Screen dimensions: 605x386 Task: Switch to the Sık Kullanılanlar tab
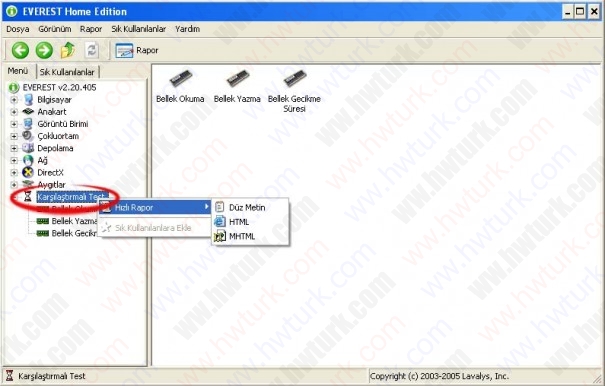[68, 72]
